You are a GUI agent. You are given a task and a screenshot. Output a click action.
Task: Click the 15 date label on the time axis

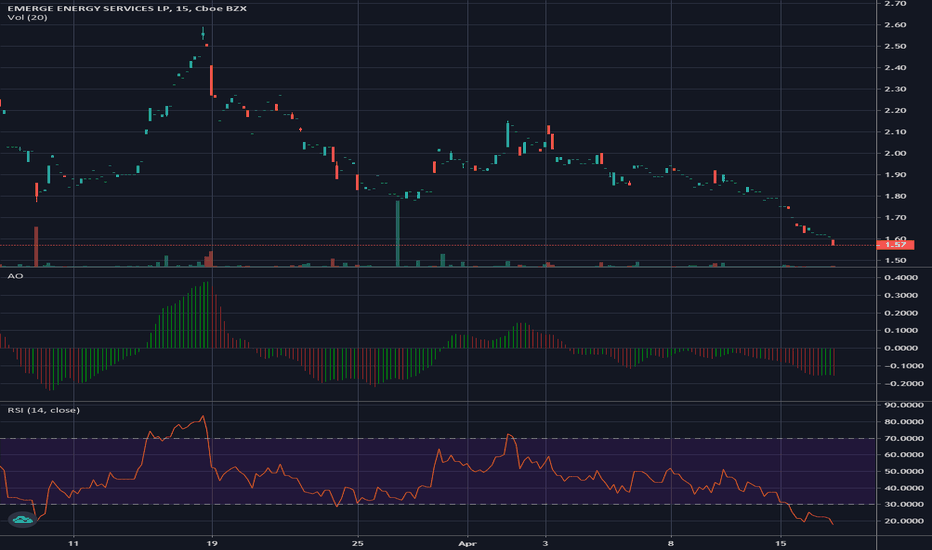[781, 543]
